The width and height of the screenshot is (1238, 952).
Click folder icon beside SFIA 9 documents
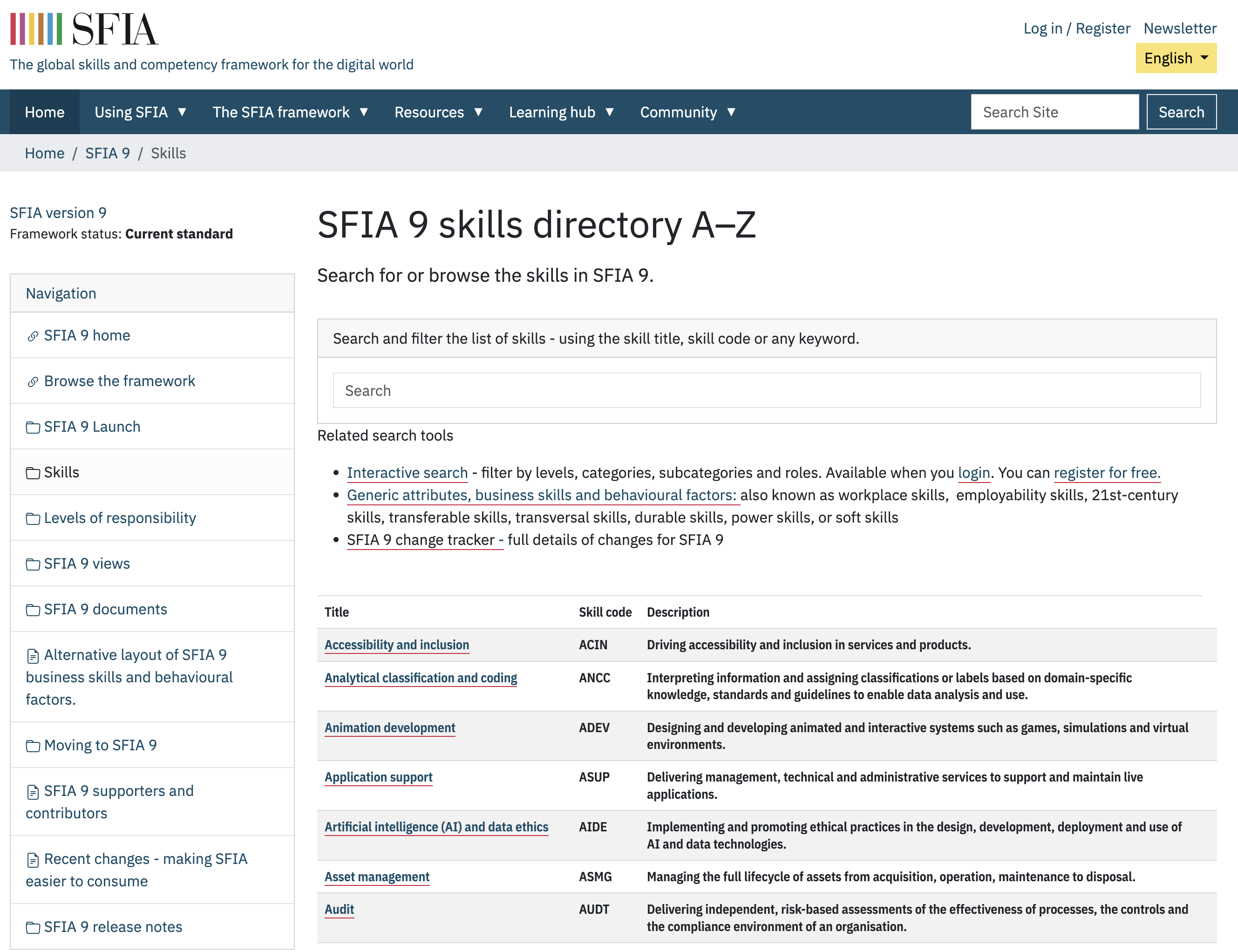(x=33, y=610)
